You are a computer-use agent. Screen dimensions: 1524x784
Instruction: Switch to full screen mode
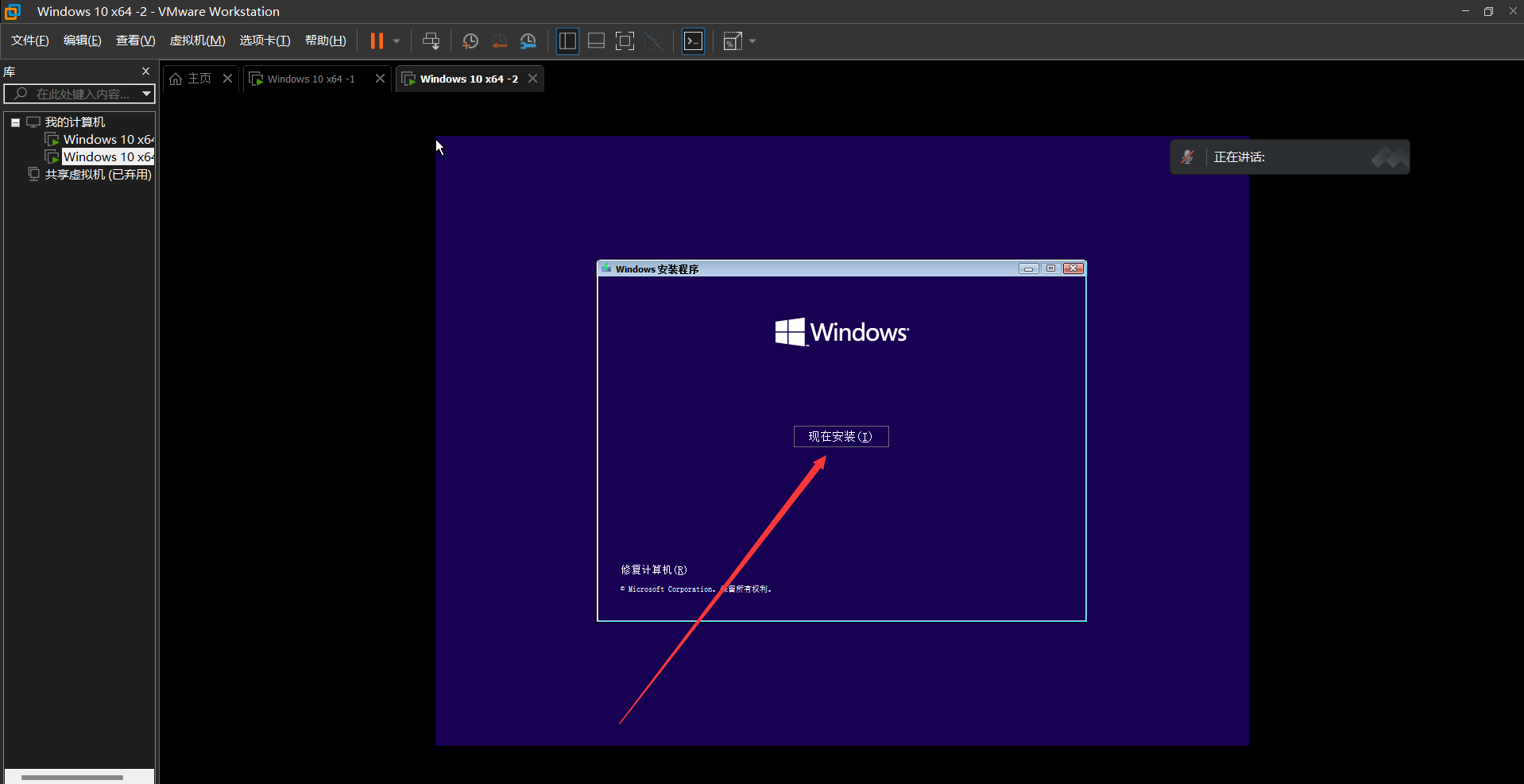click(625, 41)
